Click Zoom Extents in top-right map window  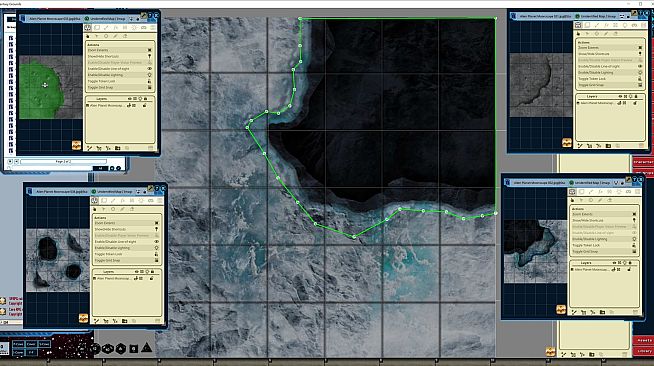click(610, 48)
